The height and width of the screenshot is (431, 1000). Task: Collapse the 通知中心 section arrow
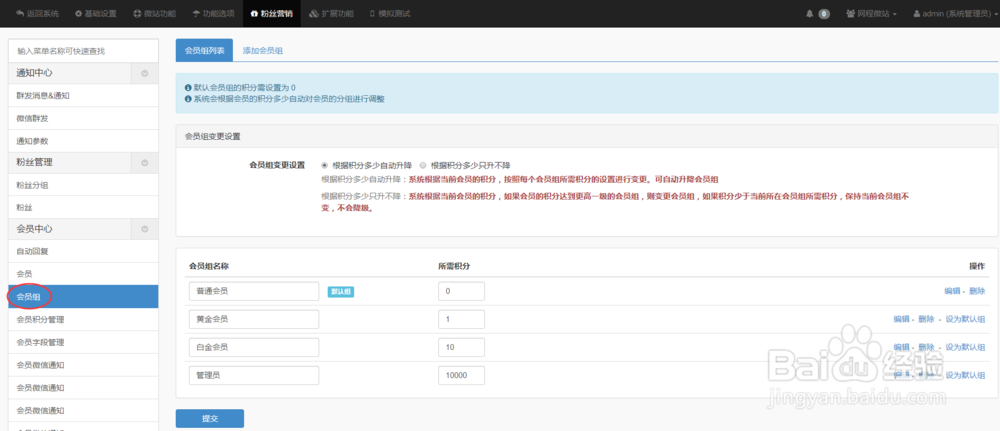[x=145, y=73]
